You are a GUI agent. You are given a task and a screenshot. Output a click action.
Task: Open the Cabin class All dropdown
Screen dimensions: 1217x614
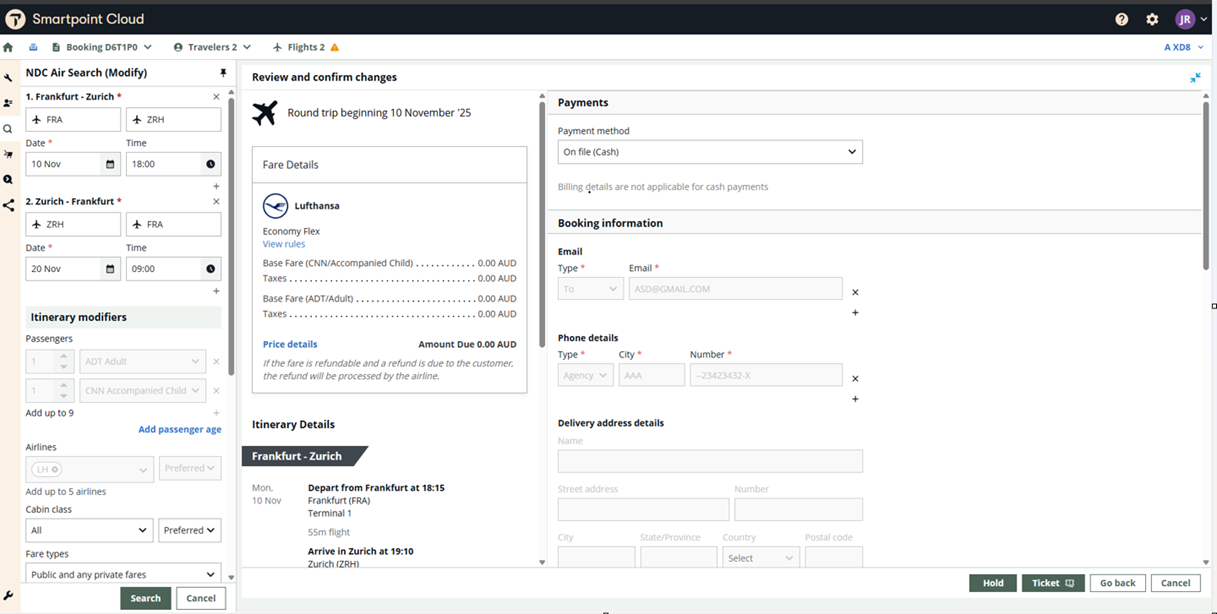(x=90, y=530)
